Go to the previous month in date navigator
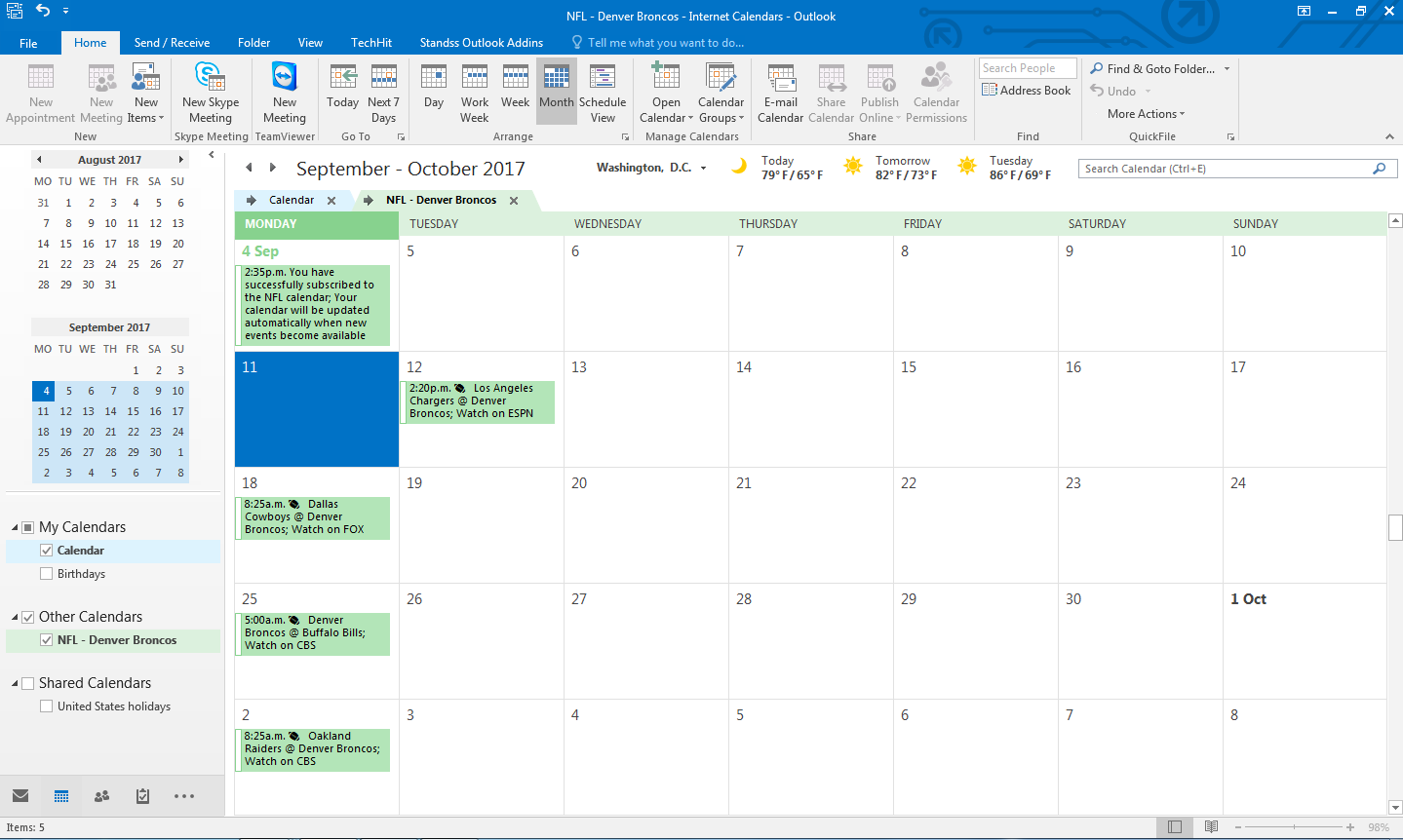The height and width of the screenshot is (840, 1403). (39, 160)
